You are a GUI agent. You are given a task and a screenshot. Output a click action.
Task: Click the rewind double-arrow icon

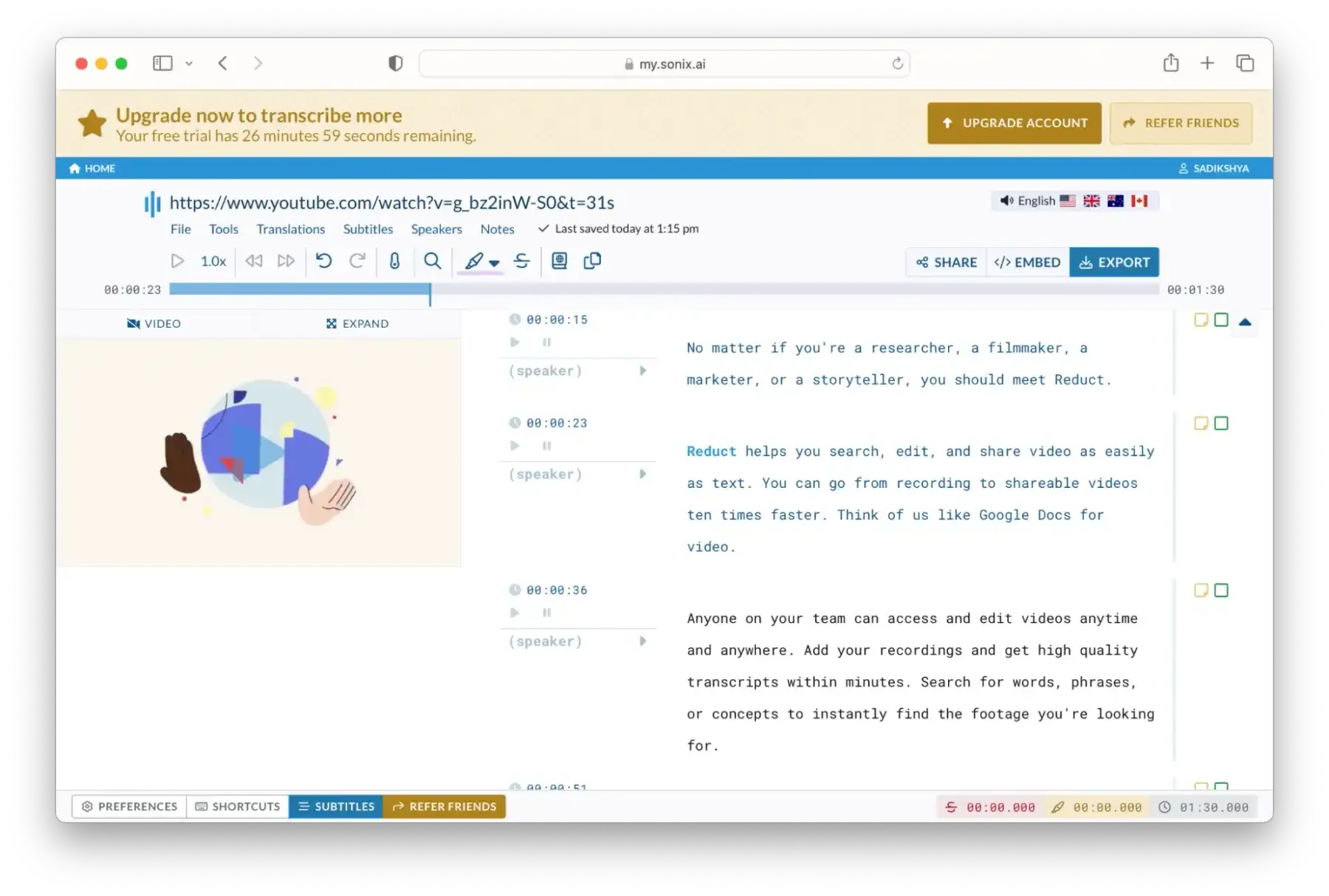[254, 261]
